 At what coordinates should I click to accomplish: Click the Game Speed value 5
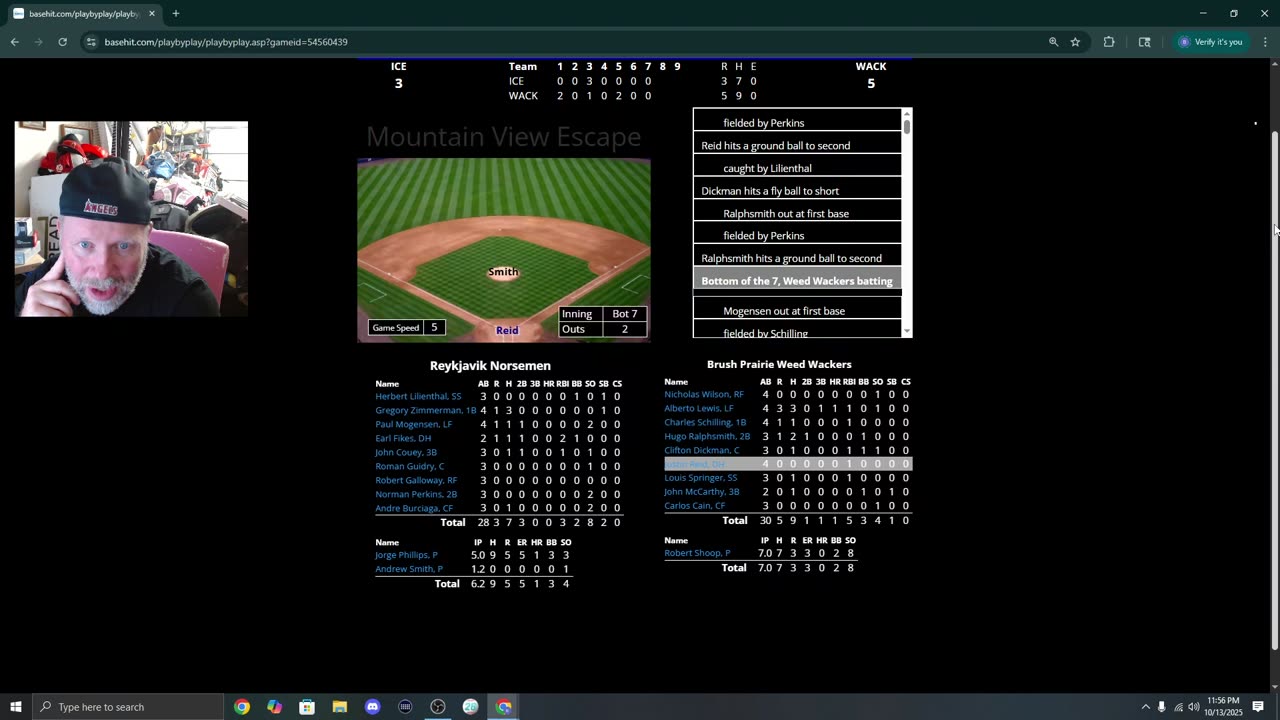point(434,328)
